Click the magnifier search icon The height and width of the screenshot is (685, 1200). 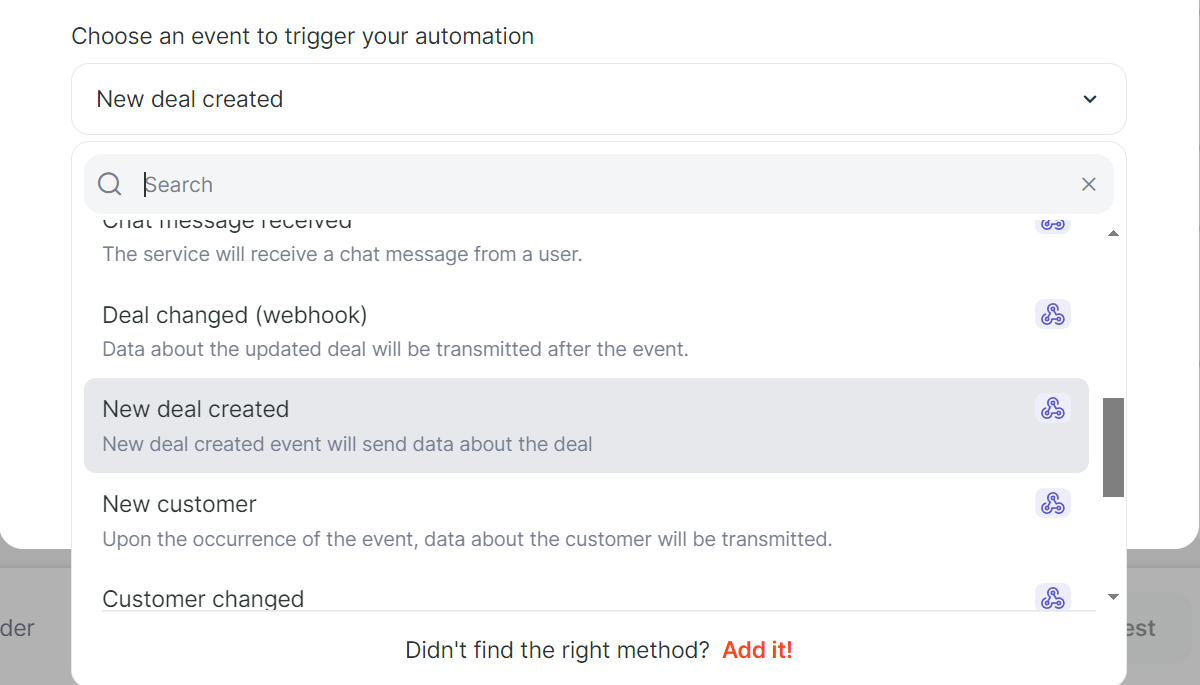coord(110,184)
